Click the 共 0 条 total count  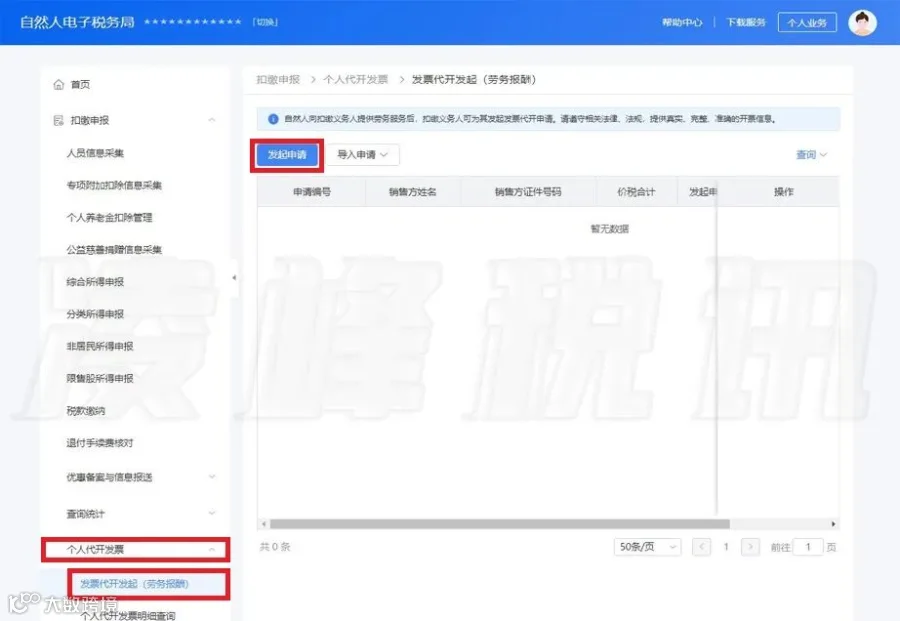tap(275, 547)
